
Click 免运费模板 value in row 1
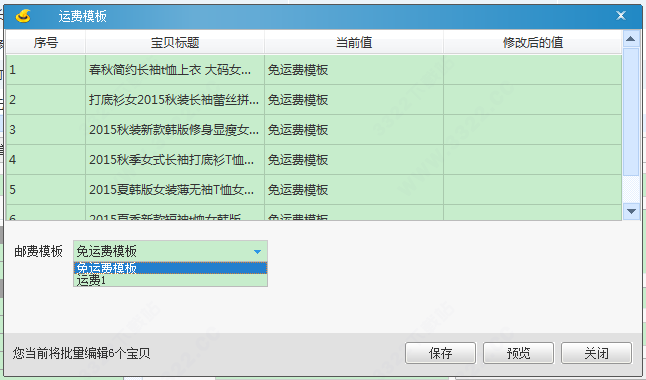tap(298, 70)
